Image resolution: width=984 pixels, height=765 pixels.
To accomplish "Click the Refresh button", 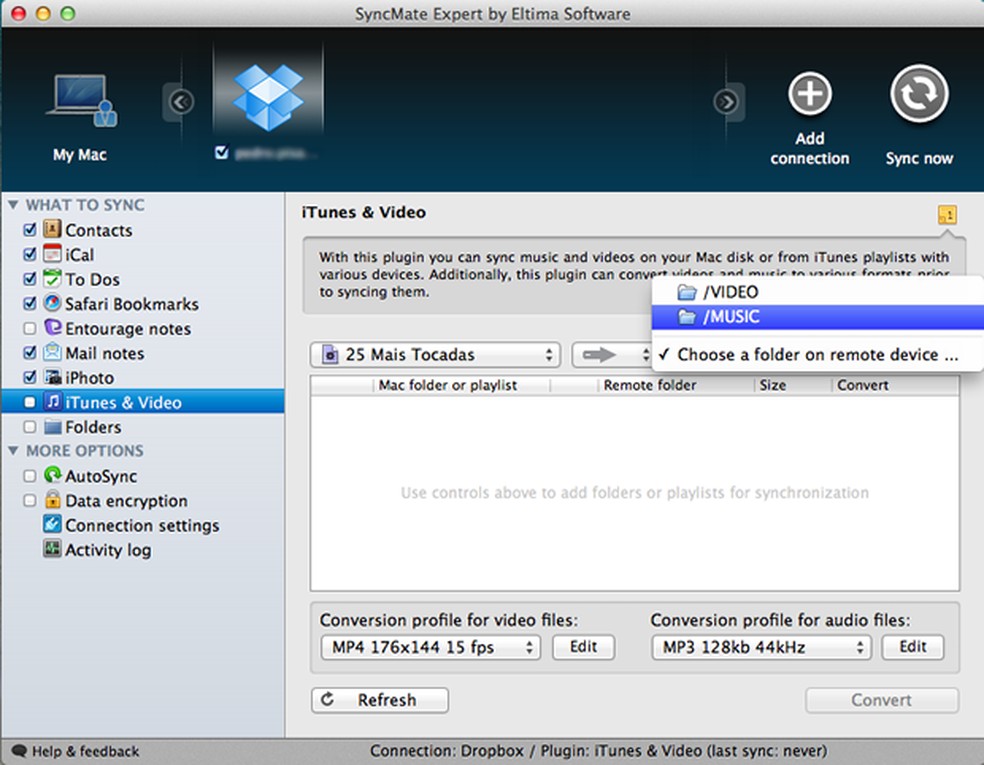I will [380, 700].
